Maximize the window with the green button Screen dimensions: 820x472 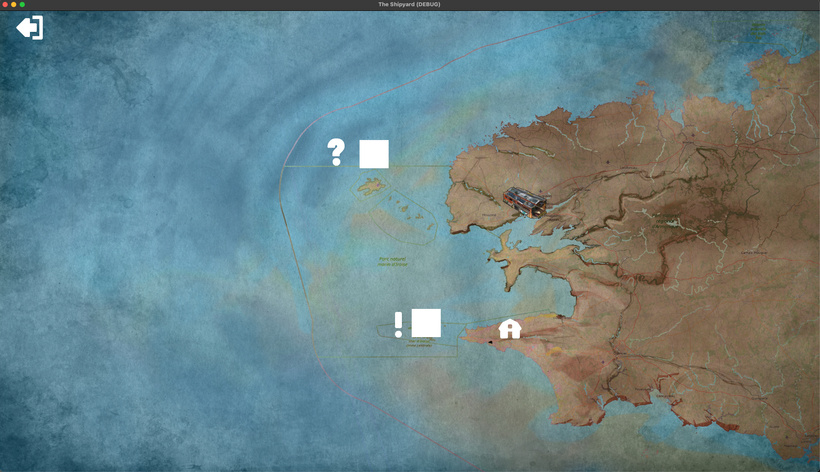pos(22,5)
